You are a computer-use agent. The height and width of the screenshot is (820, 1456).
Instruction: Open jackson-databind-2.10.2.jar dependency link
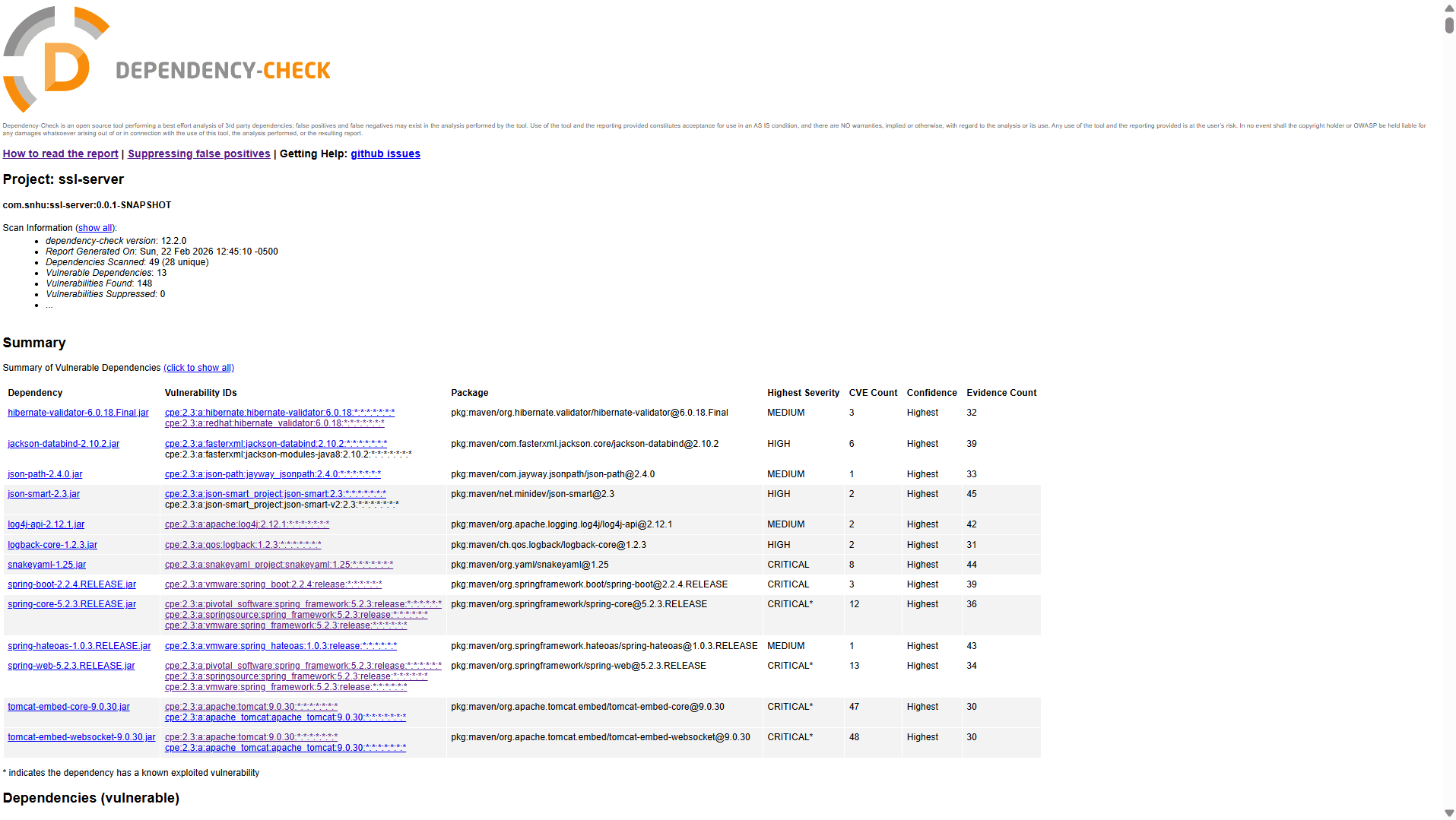(64, 444)
